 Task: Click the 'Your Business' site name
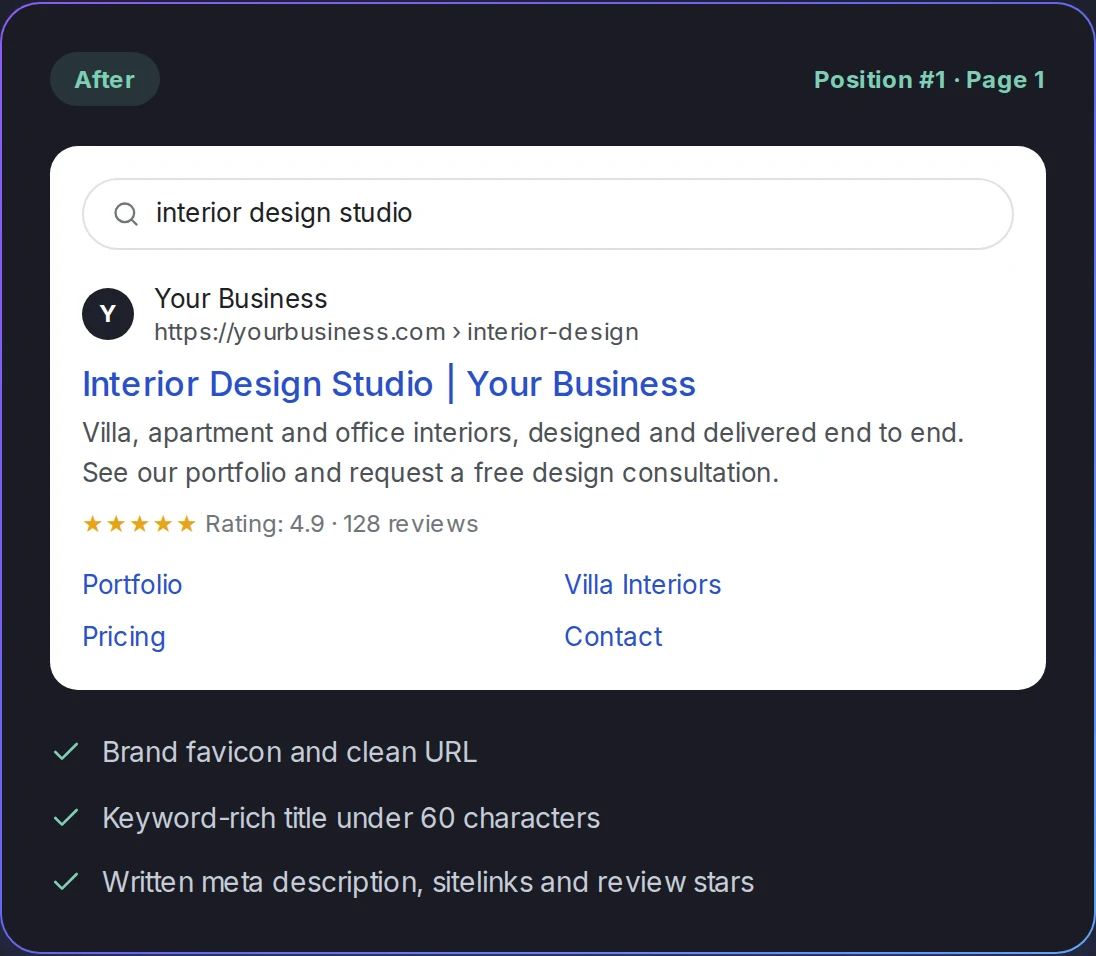(x=240, y=298)
